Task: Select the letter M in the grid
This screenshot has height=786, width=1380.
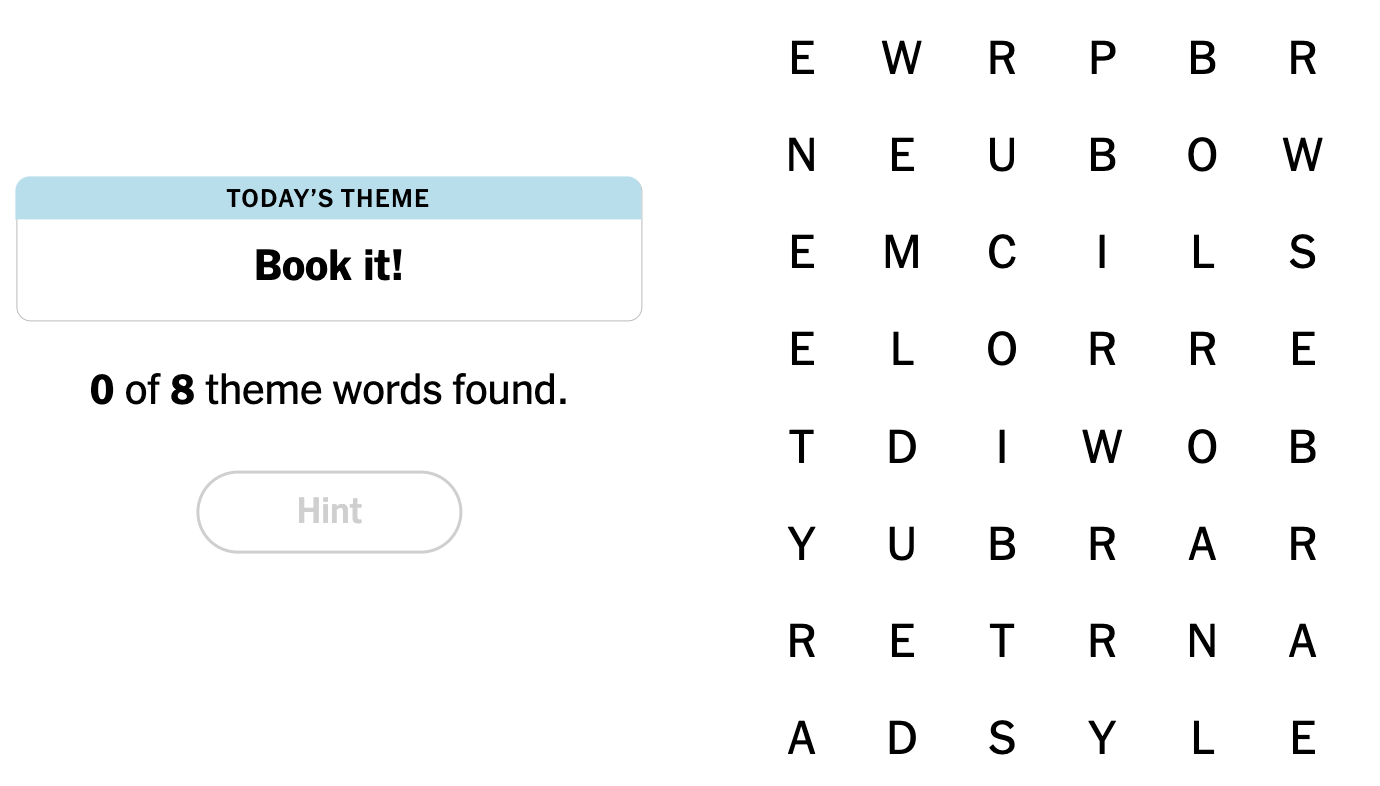Action: pyautogui.click(x=901, y=253)
